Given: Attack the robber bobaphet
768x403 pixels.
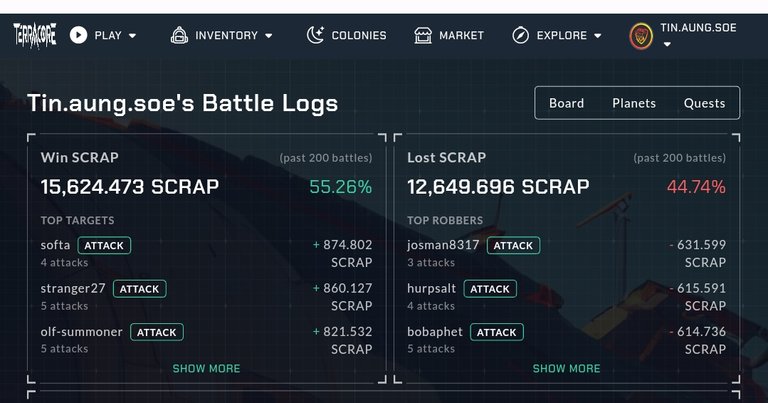Looking at the screenshot, I should click(x=497, y=332).
